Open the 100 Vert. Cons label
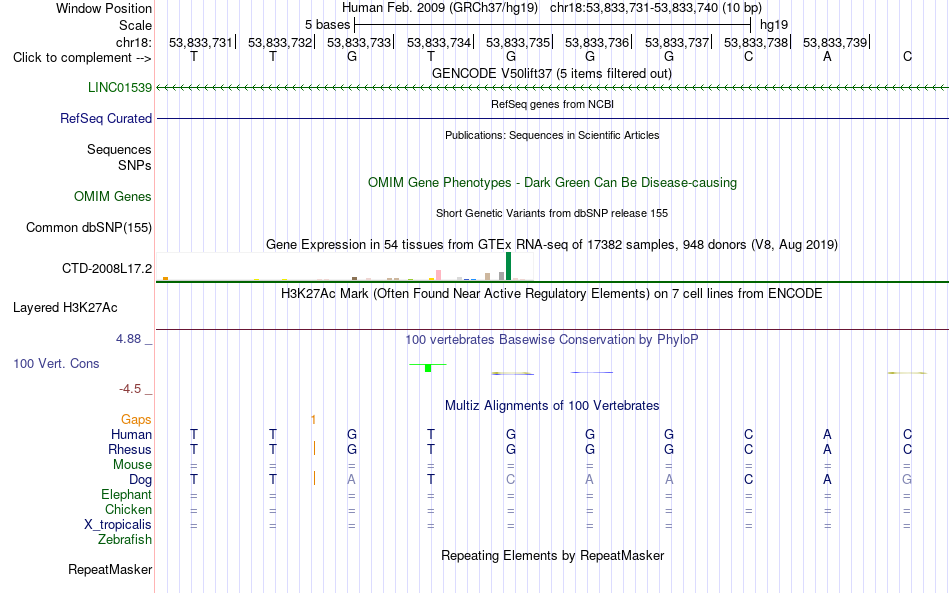The width and height of the screenshot is (950, 593). point(56,363)
